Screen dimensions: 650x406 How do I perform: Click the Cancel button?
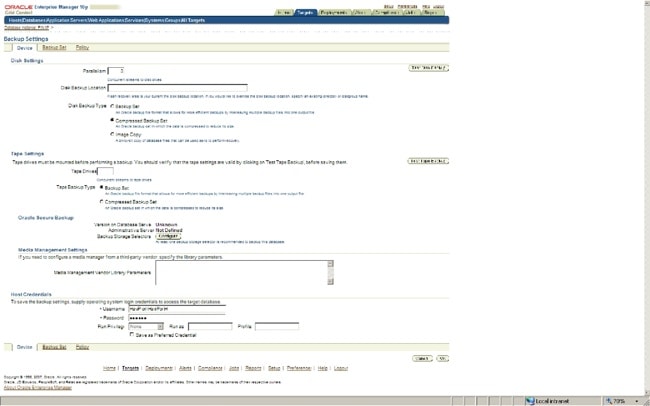pyautogui.click(x=422, y=358)
